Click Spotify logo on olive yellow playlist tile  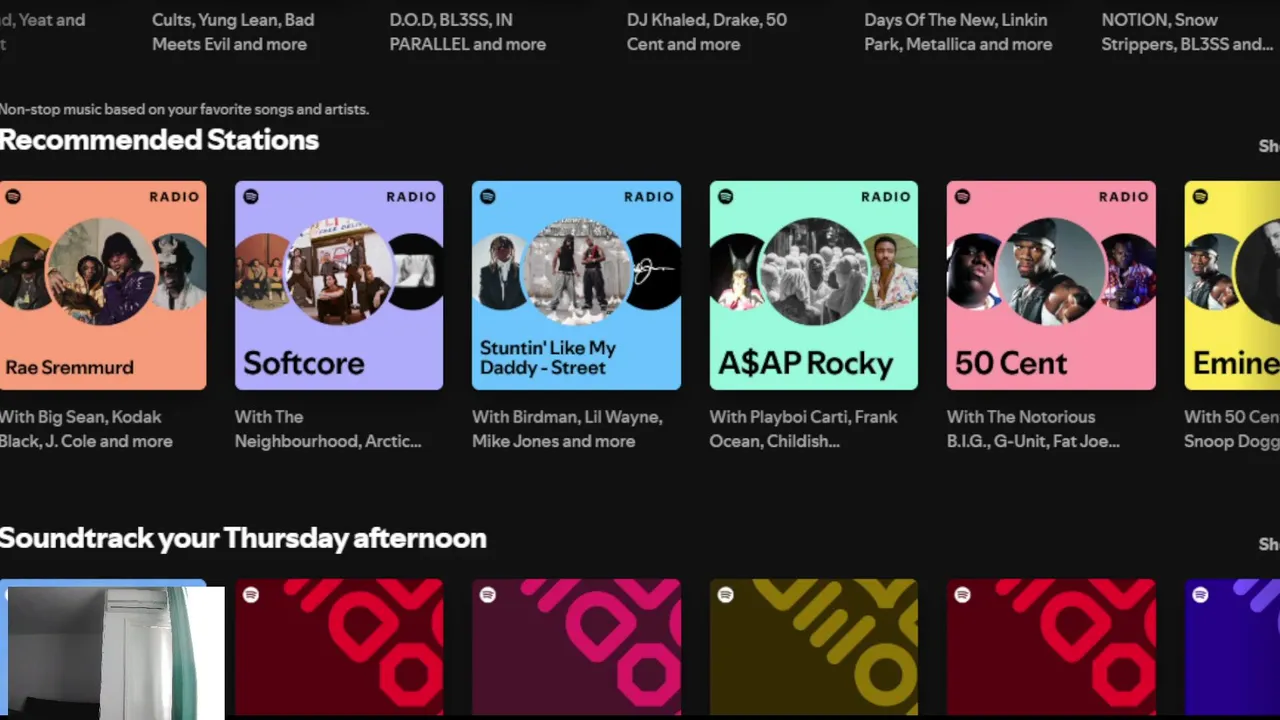point(726,595)
